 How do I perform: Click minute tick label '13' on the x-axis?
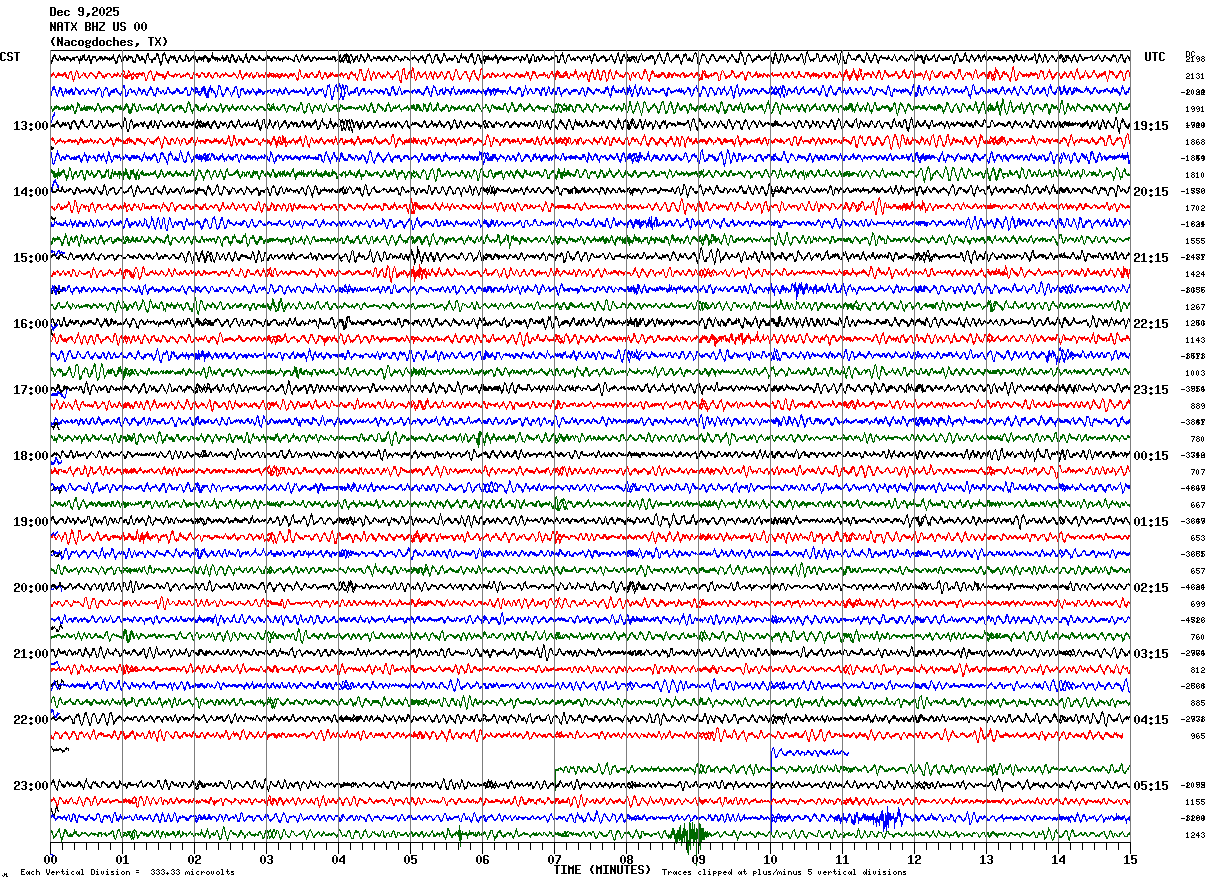point(986,859)
